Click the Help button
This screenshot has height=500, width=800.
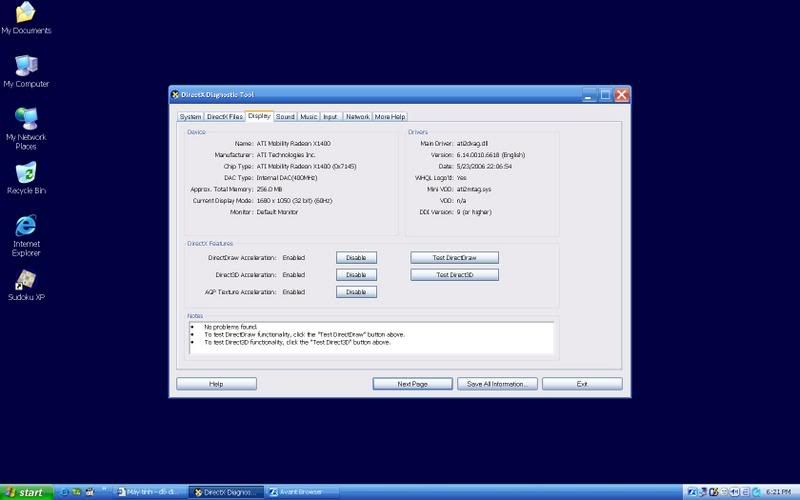[216, 384]
